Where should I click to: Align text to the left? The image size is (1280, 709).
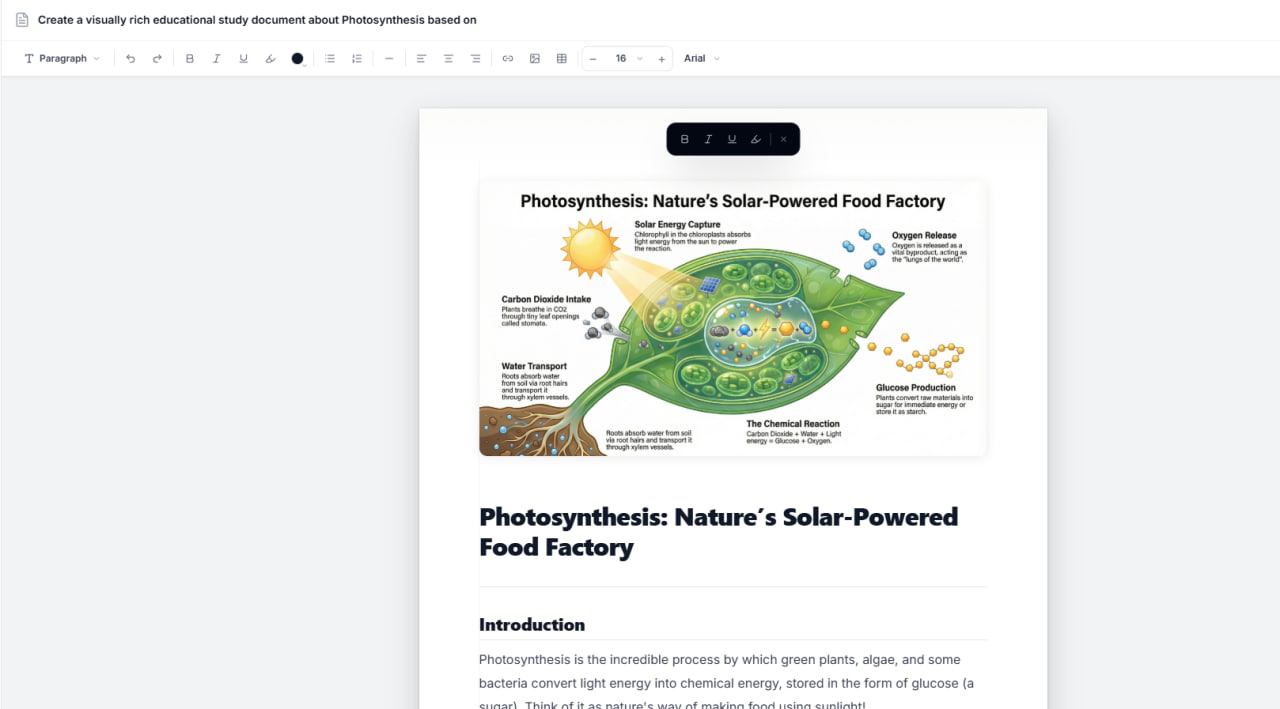coord(421,59)
